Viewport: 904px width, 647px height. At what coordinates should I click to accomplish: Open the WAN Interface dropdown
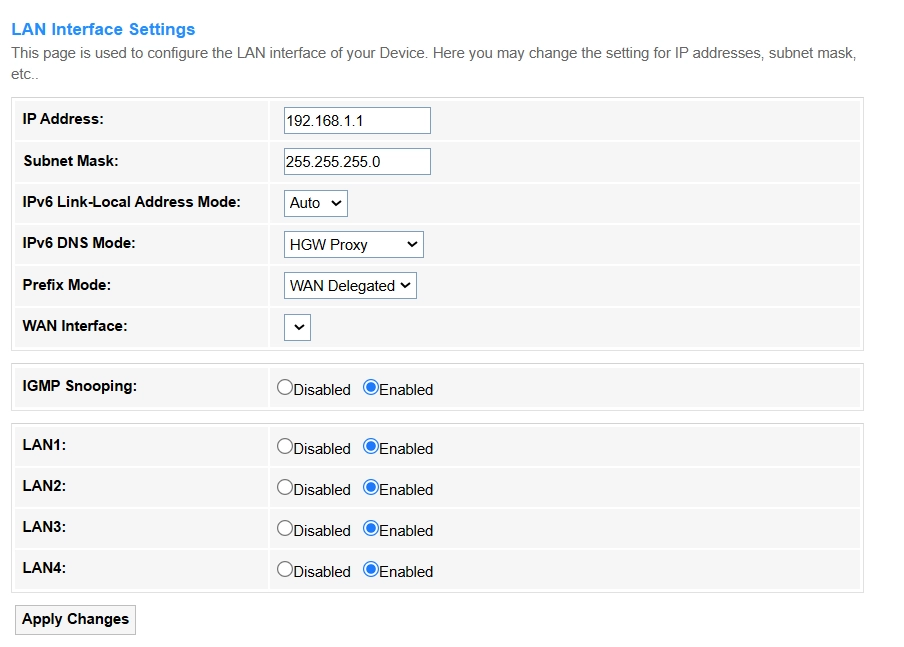(298, 327)
